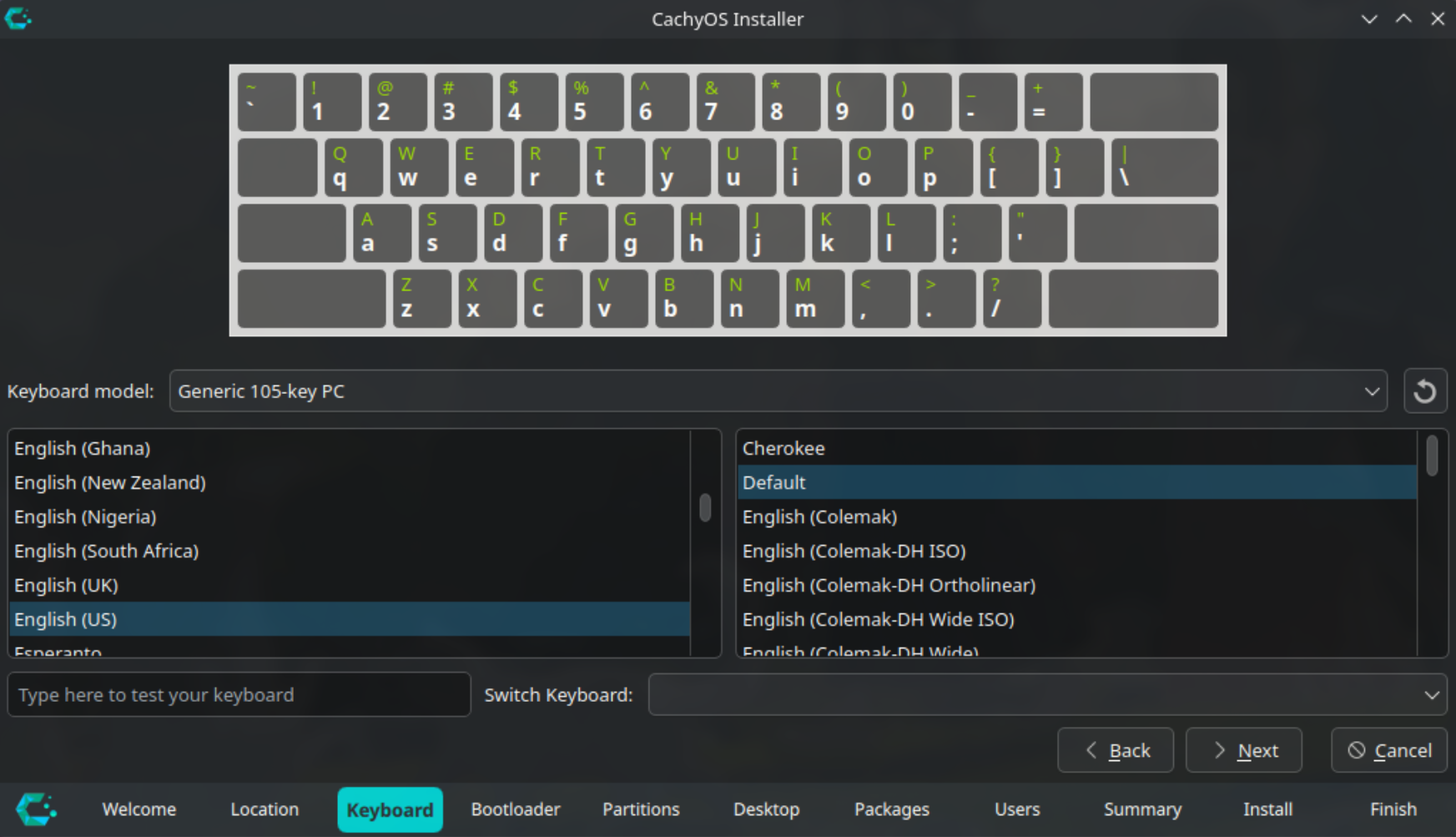Click the 5 key on keyboard preview
The height and width of the screenshot is (837, 1456).
click(595, 102)
